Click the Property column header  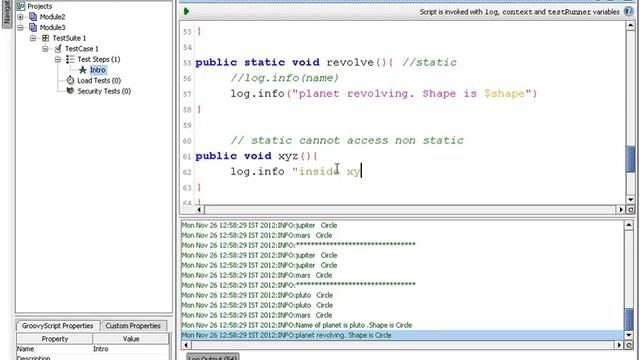pyautogui.click(x=55, y=339)
